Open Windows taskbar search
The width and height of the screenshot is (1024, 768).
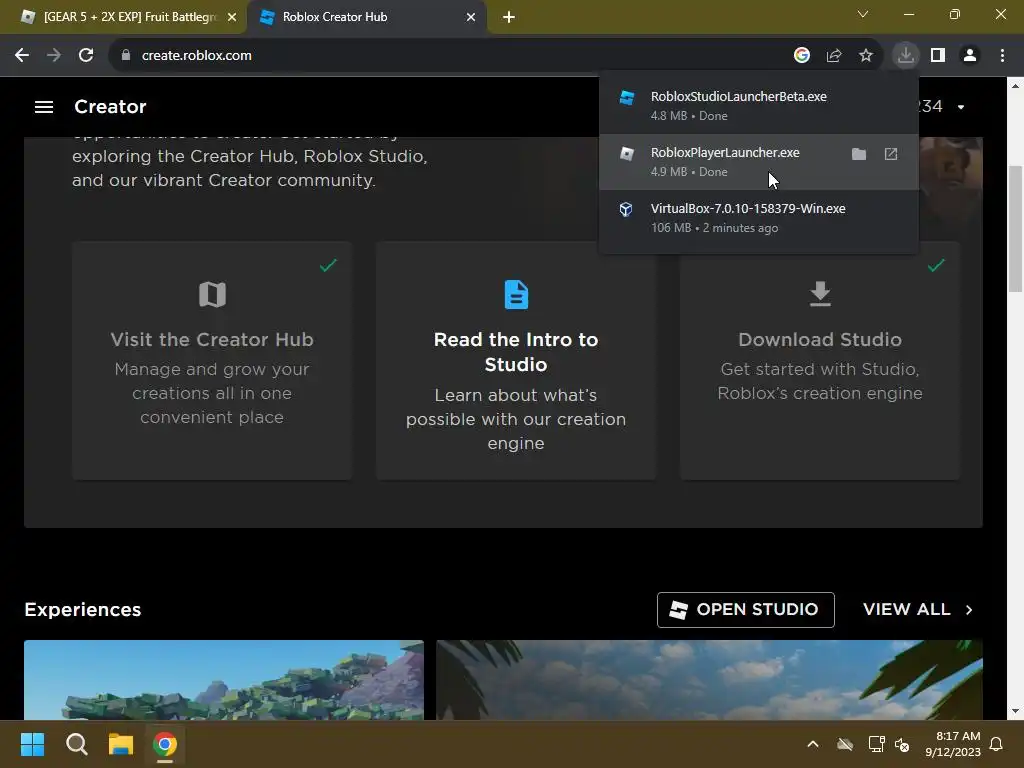[x=76, y=744]
